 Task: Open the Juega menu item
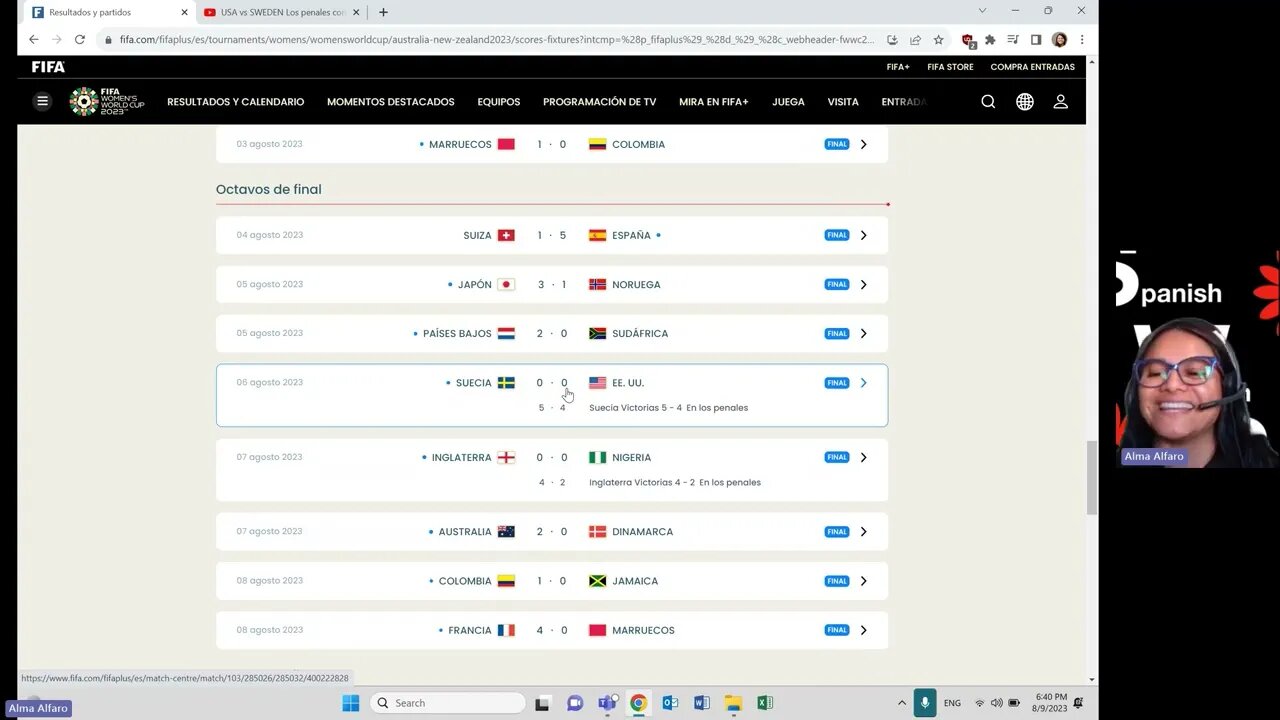pyautogui.click(x=788, y=102)
